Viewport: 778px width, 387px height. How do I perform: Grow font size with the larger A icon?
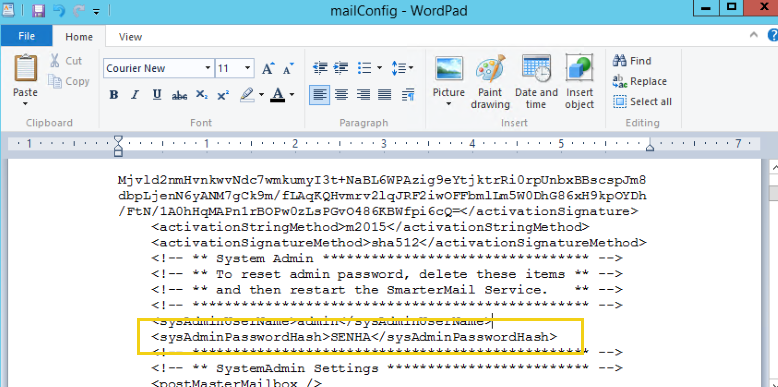(268, 68)
